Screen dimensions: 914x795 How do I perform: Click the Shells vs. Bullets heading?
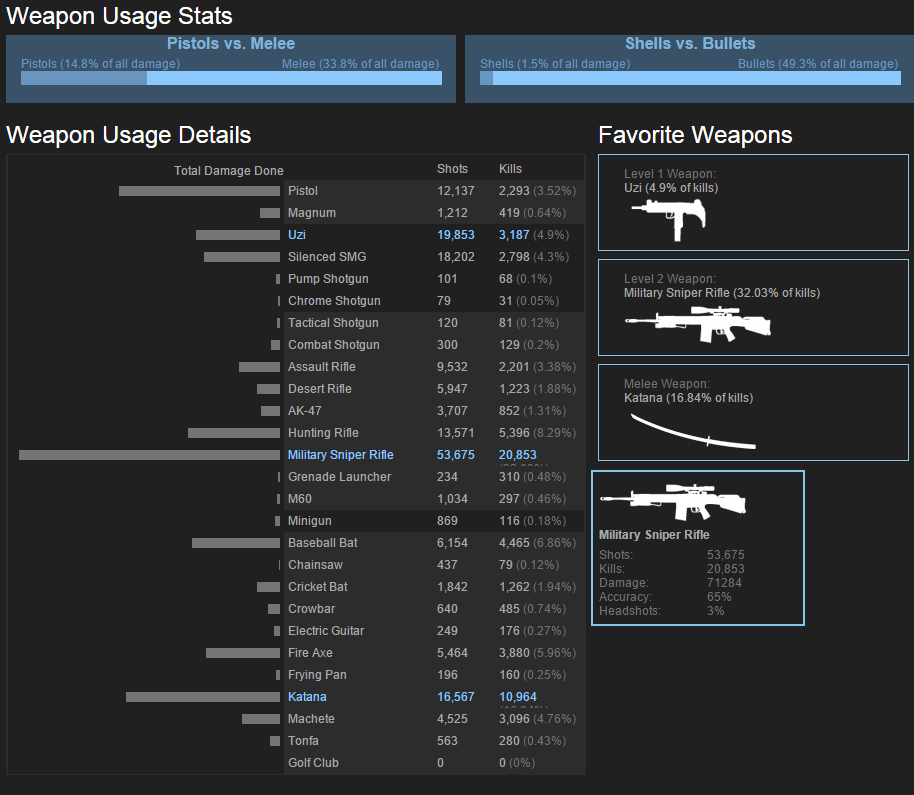(690, 44)
